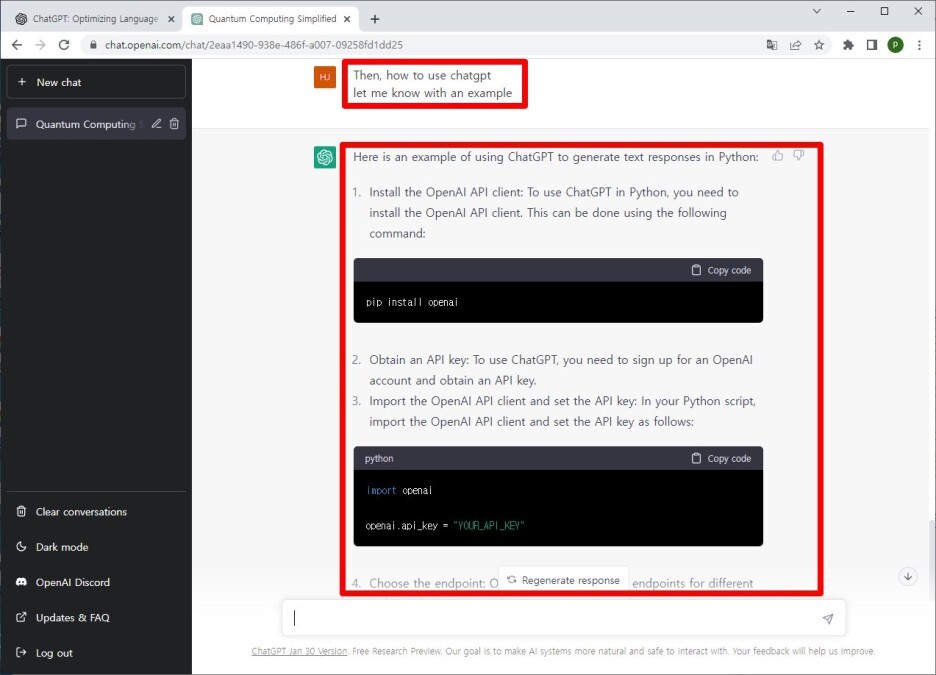Open the Chrome three-dot menu
Screen dimensions: 936x675
(919, 45)
